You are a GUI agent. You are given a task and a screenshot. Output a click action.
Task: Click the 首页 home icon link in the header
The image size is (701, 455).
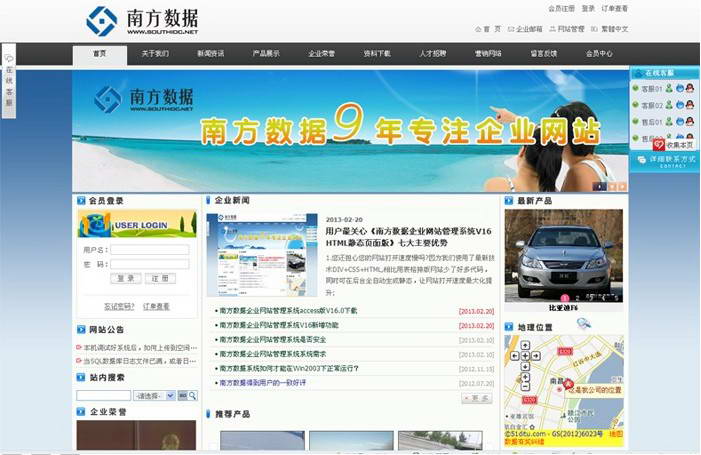pyautogui.click(x=488, y=29)
